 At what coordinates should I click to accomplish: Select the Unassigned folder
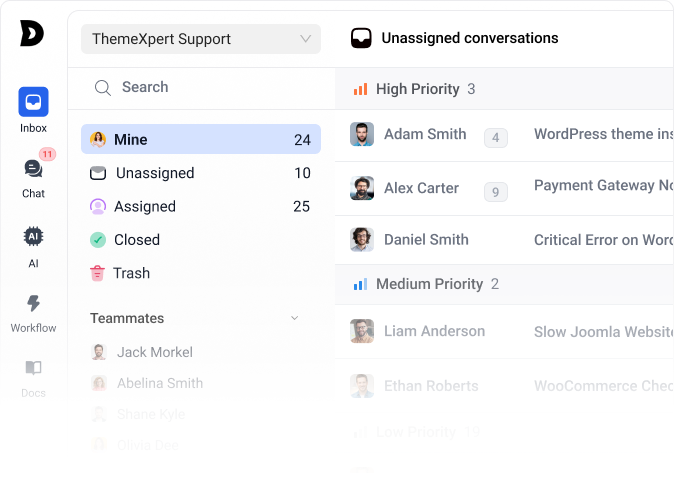[x=201, y=173]
